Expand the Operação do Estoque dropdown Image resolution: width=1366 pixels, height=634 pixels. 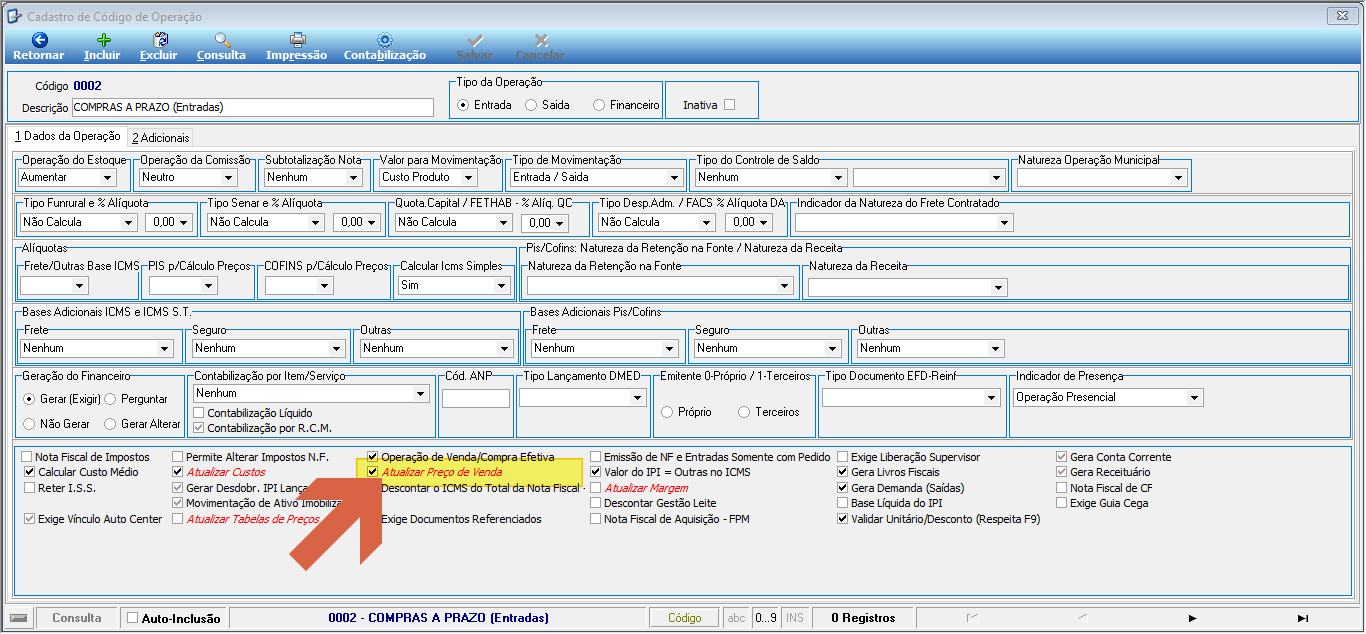coord(107,178)
